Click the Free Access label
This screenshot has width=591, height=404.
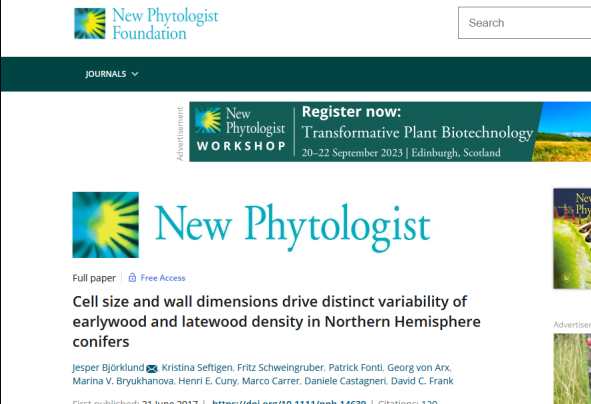pos(163,278)
